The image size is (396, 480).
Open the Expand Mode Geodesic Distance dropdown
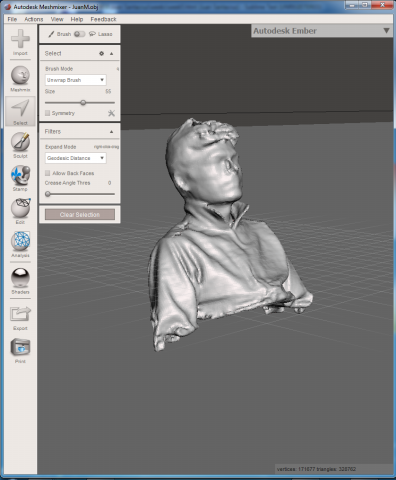click(x=76, y=158)
